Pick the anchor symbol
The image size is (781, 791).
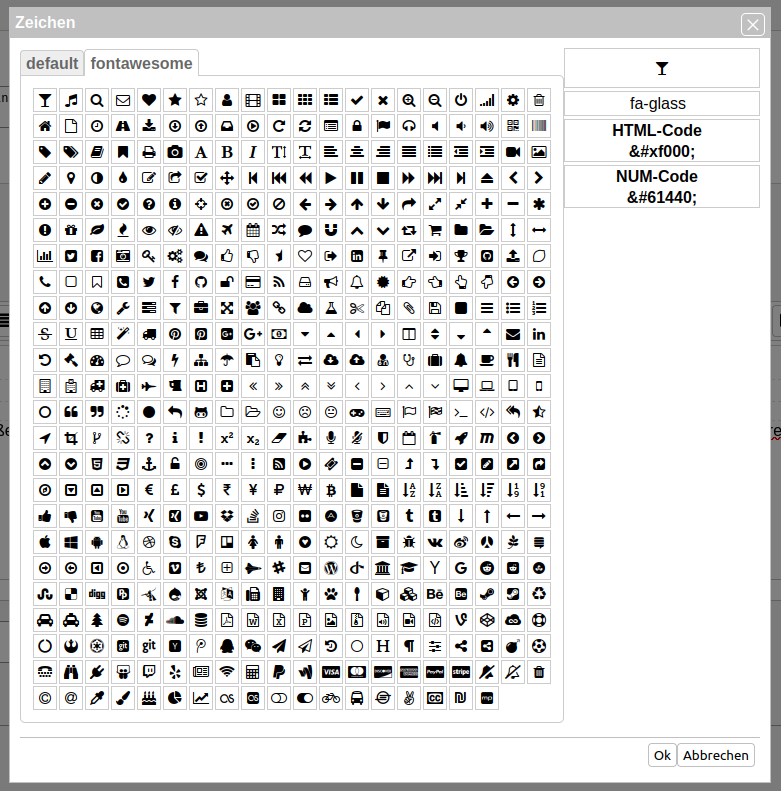pos(149,464)
